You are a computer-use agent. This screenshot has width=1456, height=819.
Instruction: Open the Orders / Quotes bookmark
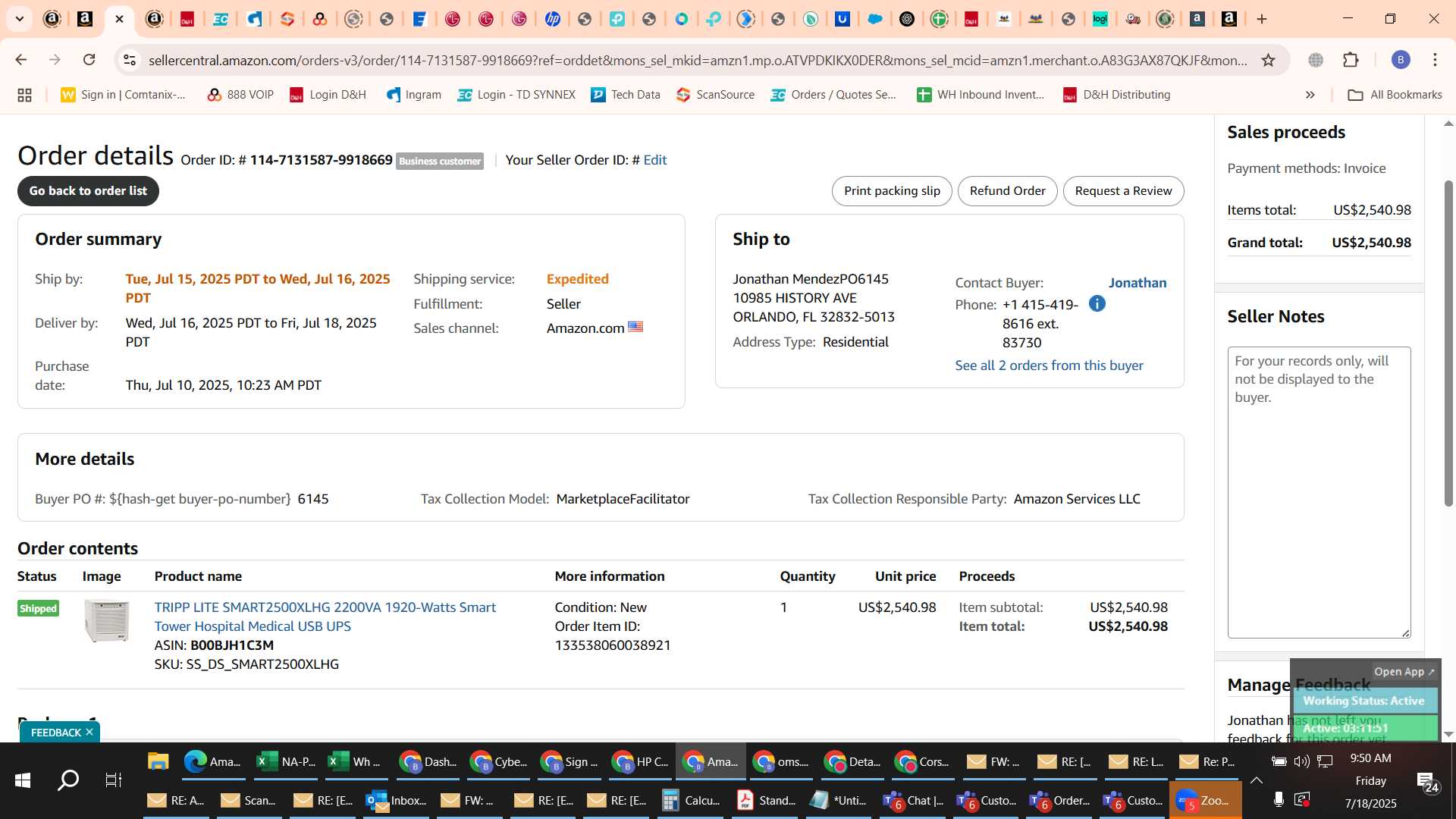pos(834,95)
